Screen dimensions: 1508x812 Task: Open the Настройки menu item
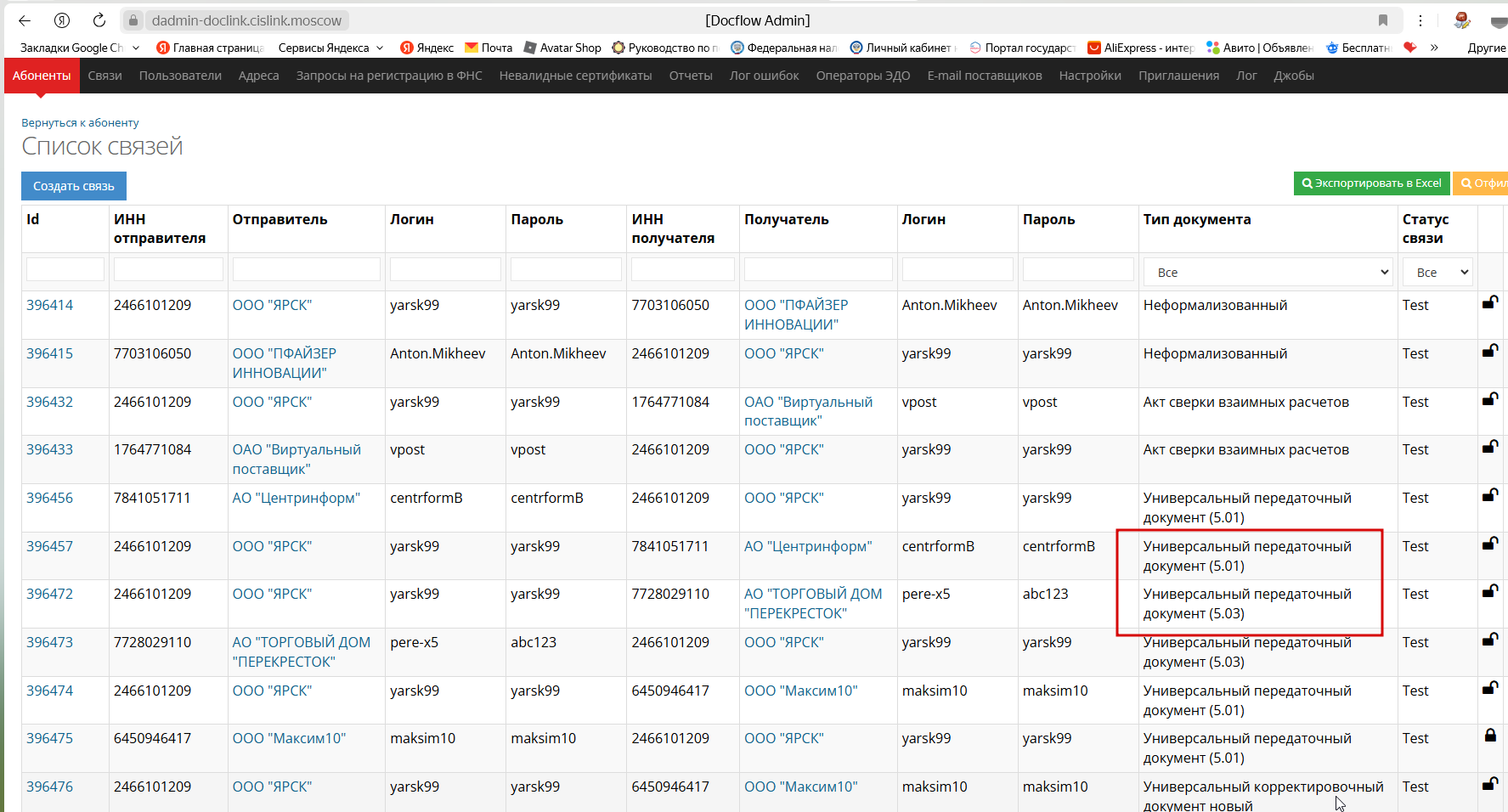coord(1090,76)
